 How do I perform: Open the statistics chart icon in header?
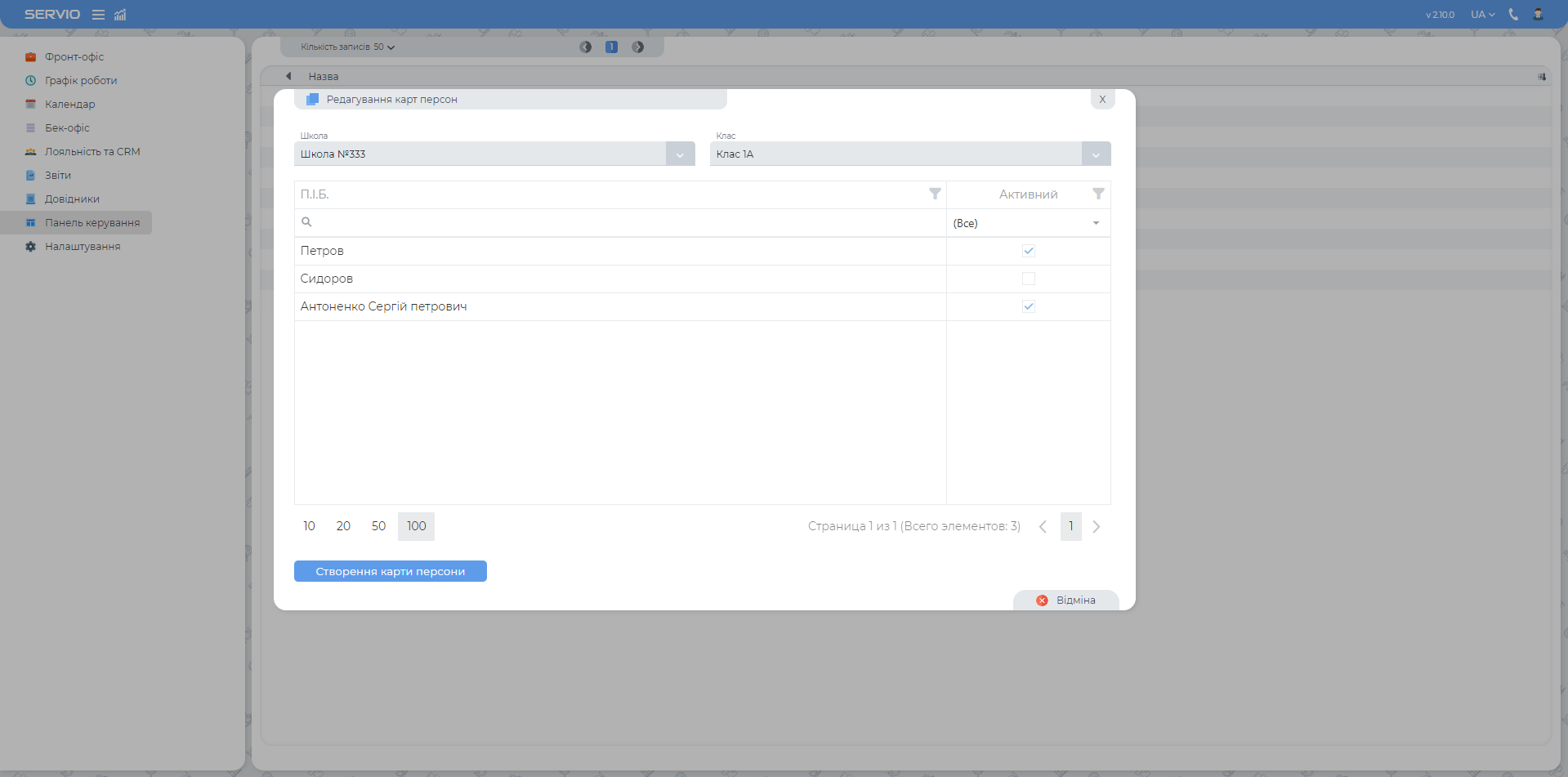tap(120, 15)
